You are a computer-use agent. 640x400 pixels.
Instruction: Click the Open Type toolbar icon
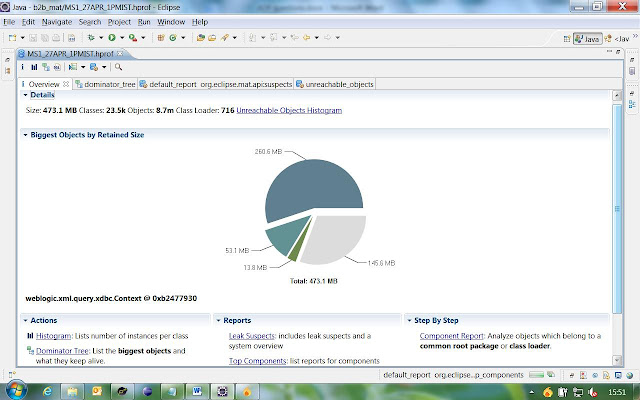pyautogui.click(x=200, y=38)
